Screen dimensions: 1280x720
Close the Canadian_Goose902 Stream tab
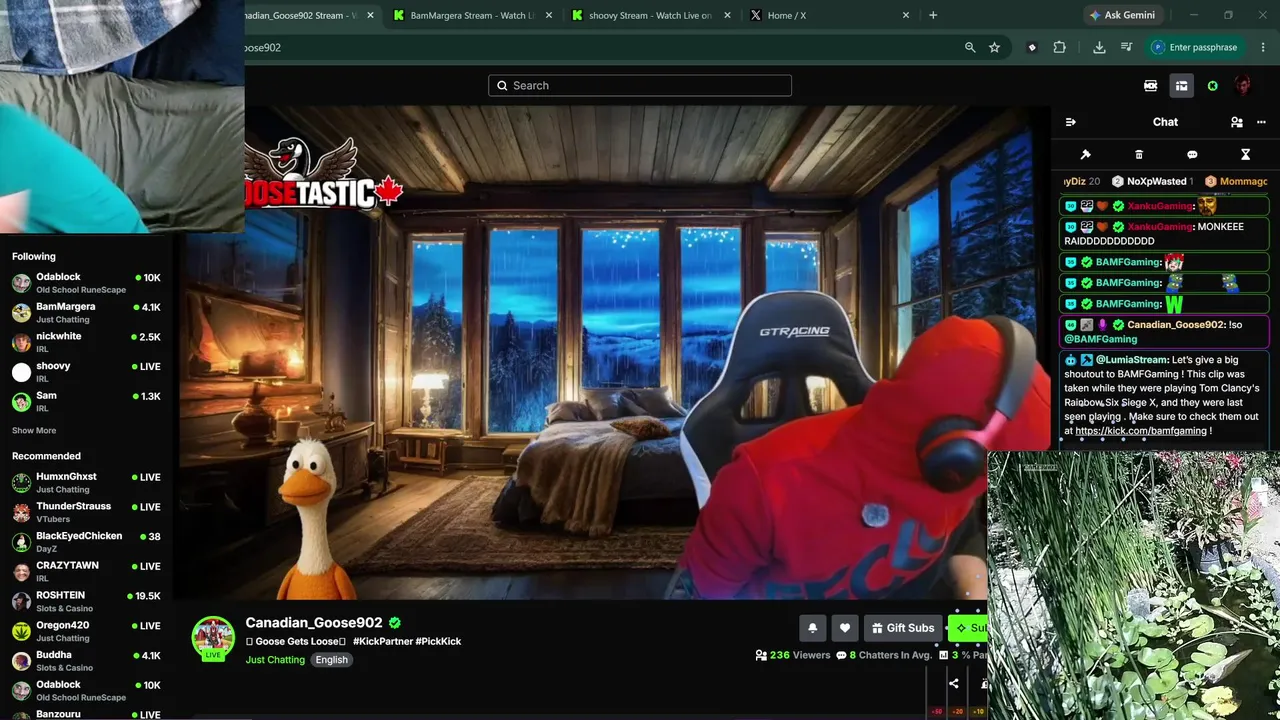click(370, 15)
